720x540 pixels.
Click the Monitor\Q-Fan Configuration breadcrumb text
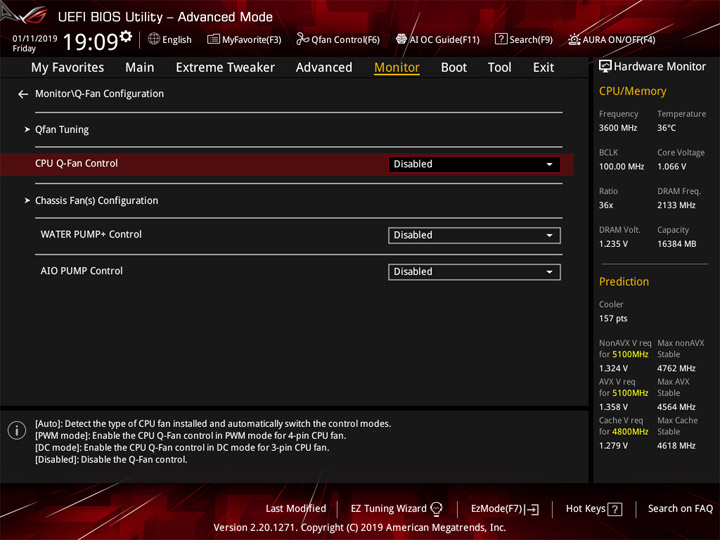tap(99, 94)
